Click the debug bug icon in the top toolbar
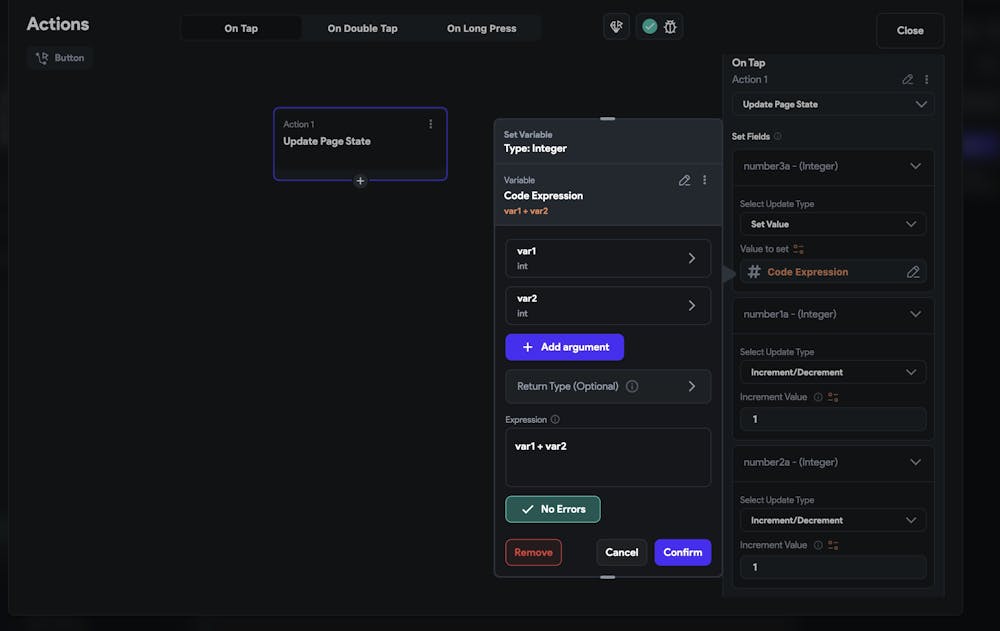This screenshot has width=1000, height=631. pos(670,27)
